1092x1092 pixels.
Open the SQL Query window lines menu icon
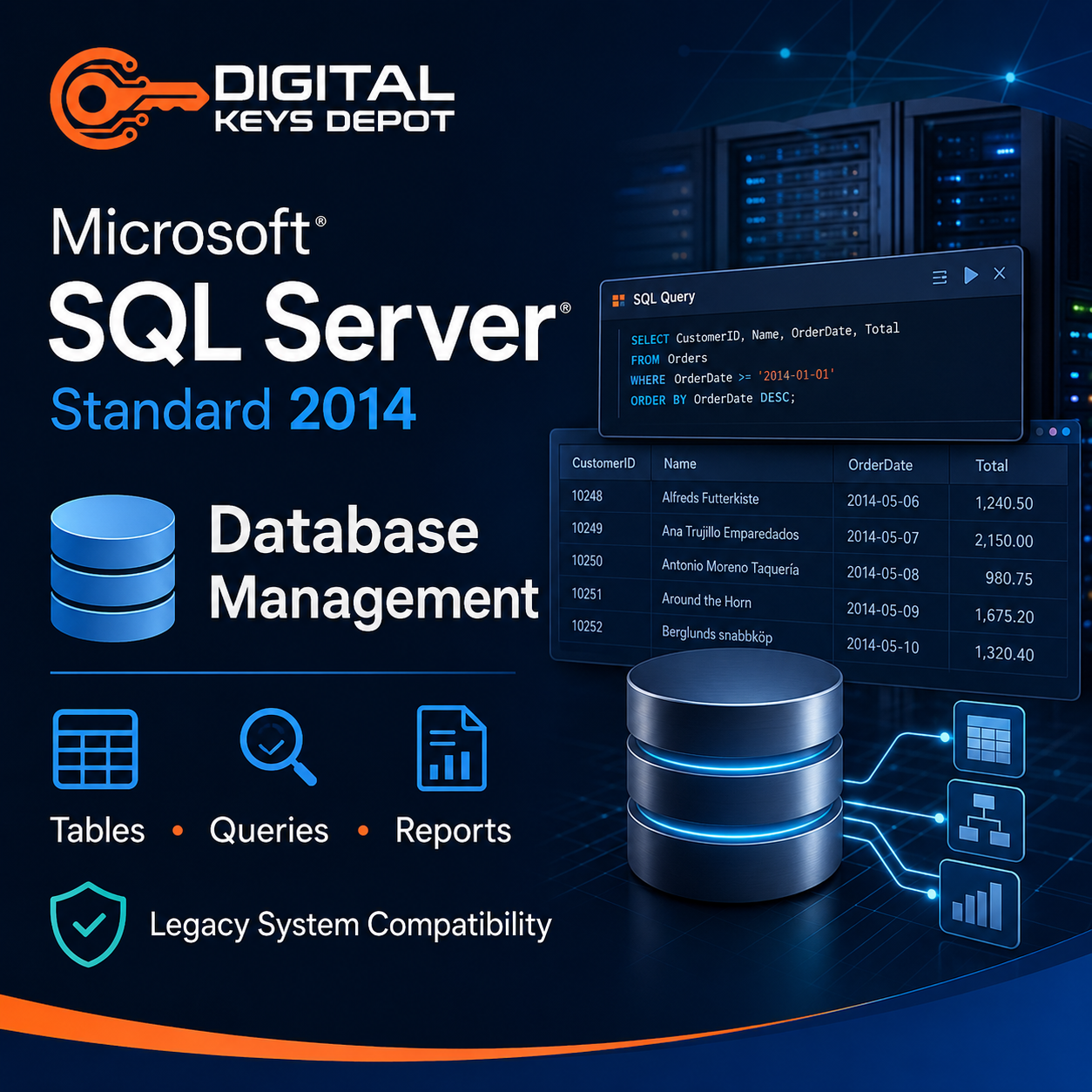(940, 278)
